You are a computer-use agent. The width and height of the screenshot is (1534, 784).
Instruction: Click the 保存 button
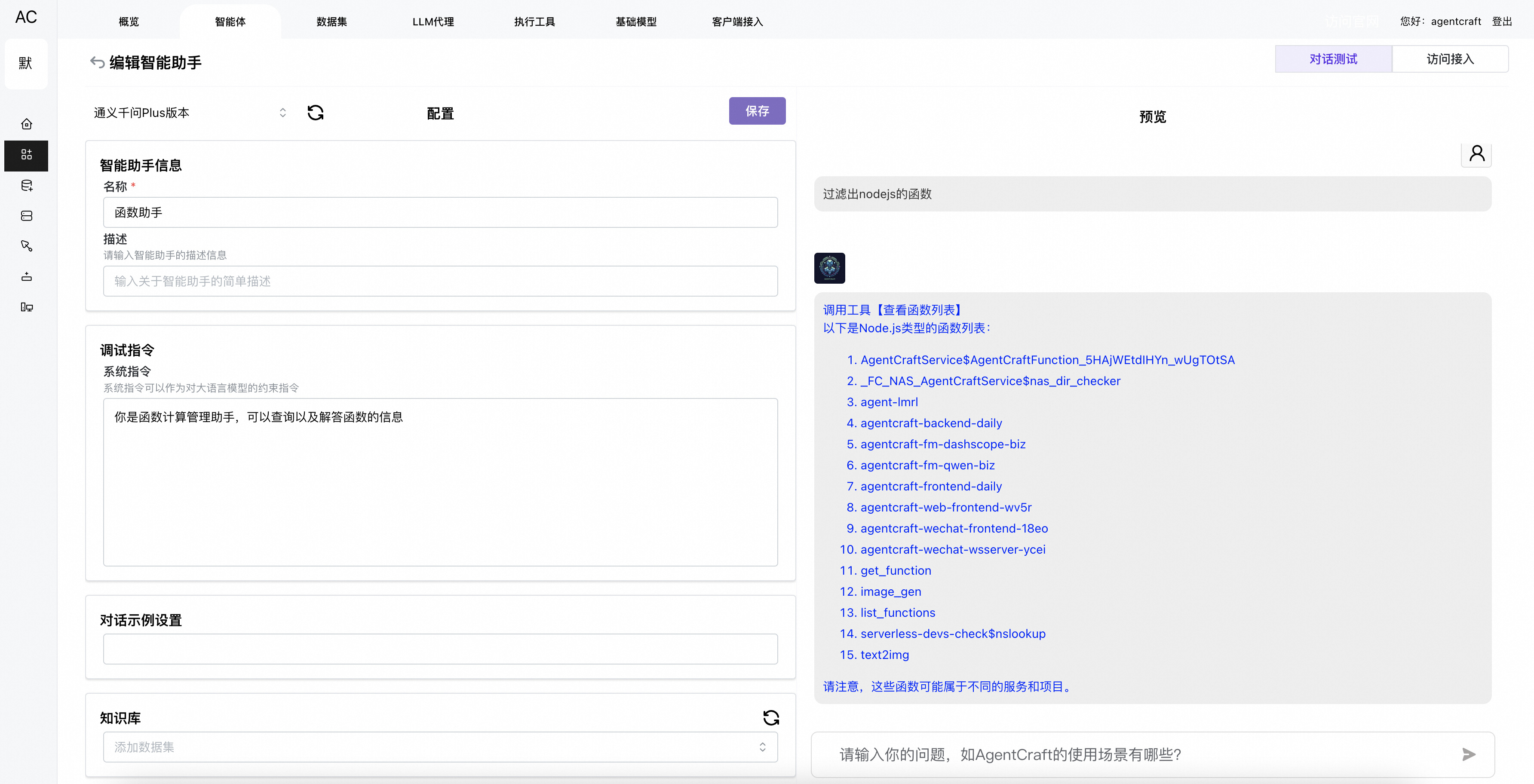click(x=757, y=111)
